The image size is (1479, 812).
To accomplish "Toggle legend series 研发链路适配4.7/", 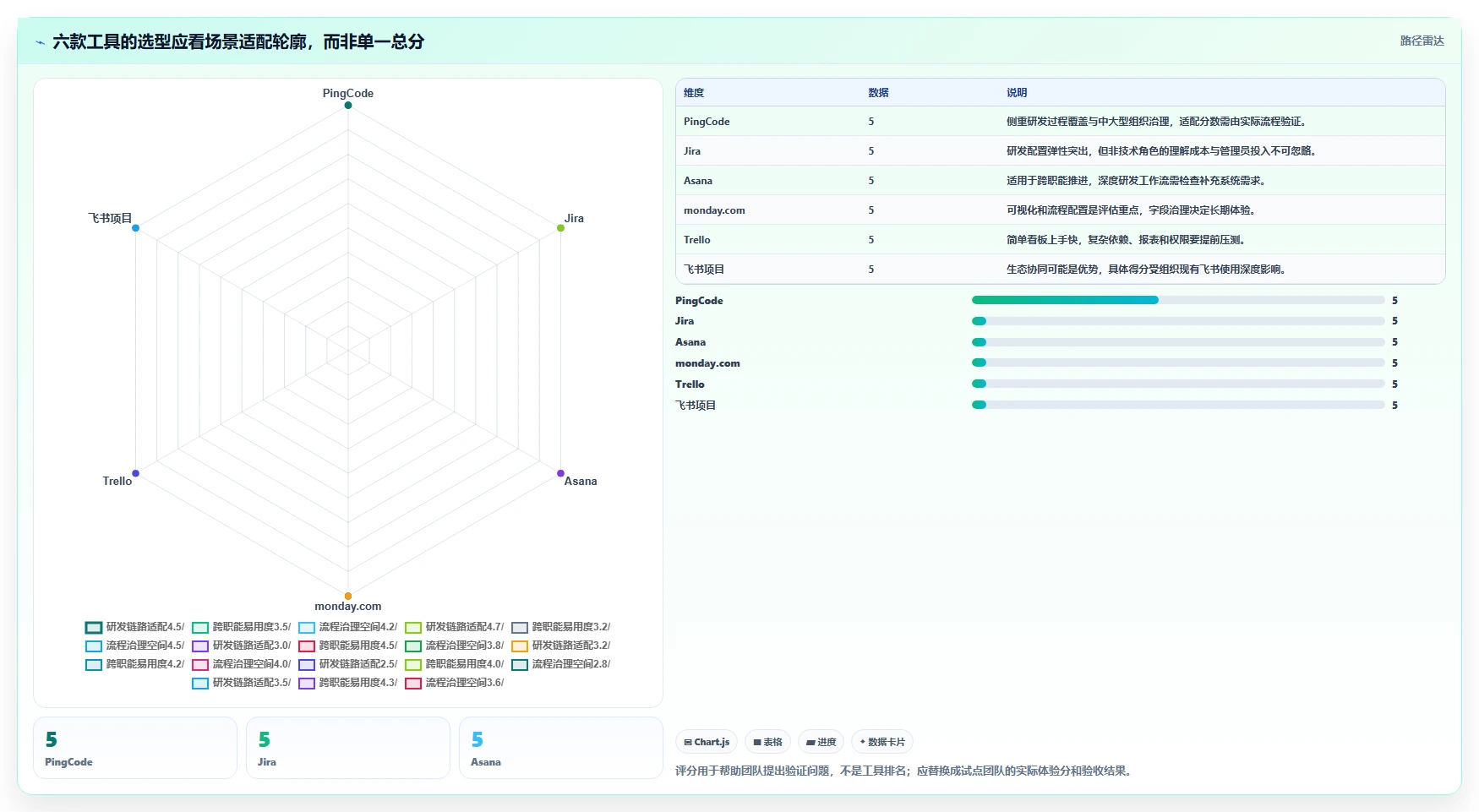I will (454, 627).
